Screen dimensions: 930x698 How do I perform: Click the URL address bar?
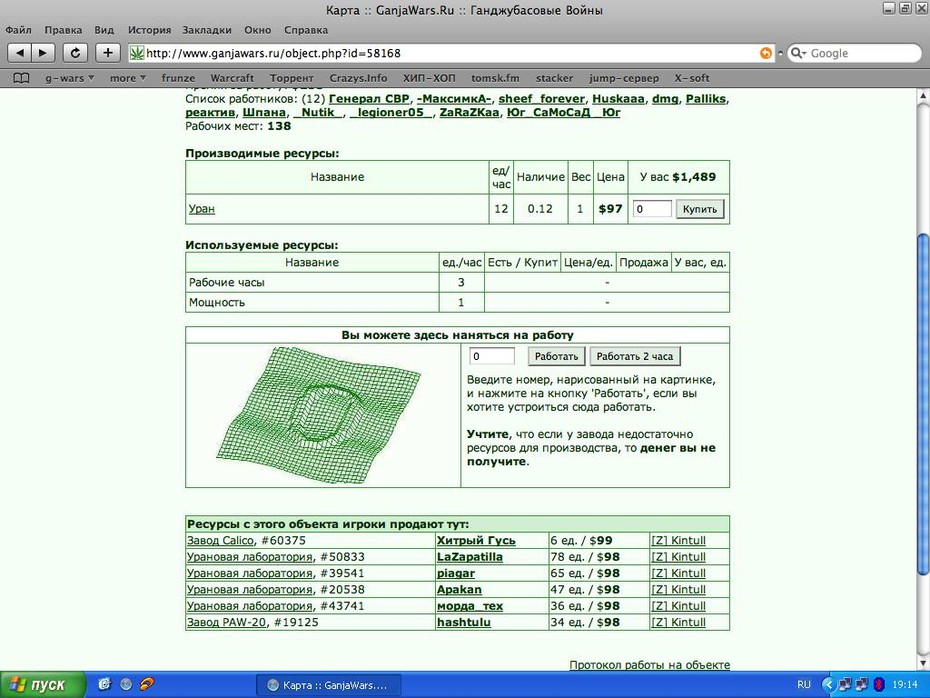(451, 53)
